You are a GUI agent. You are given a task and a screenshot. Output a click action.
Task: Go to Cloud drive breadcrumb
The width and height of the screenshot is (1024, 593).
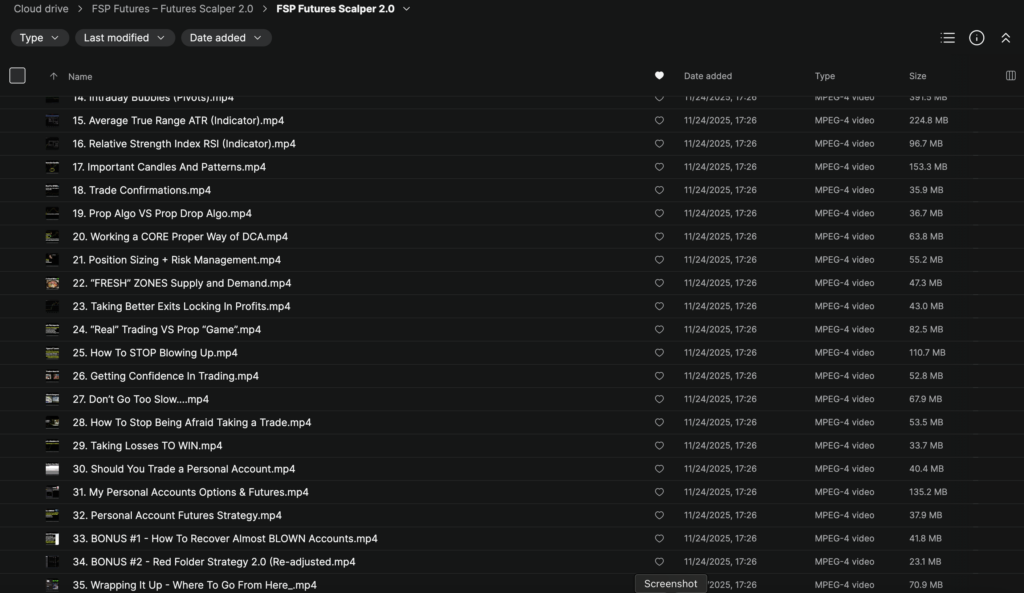41,9
